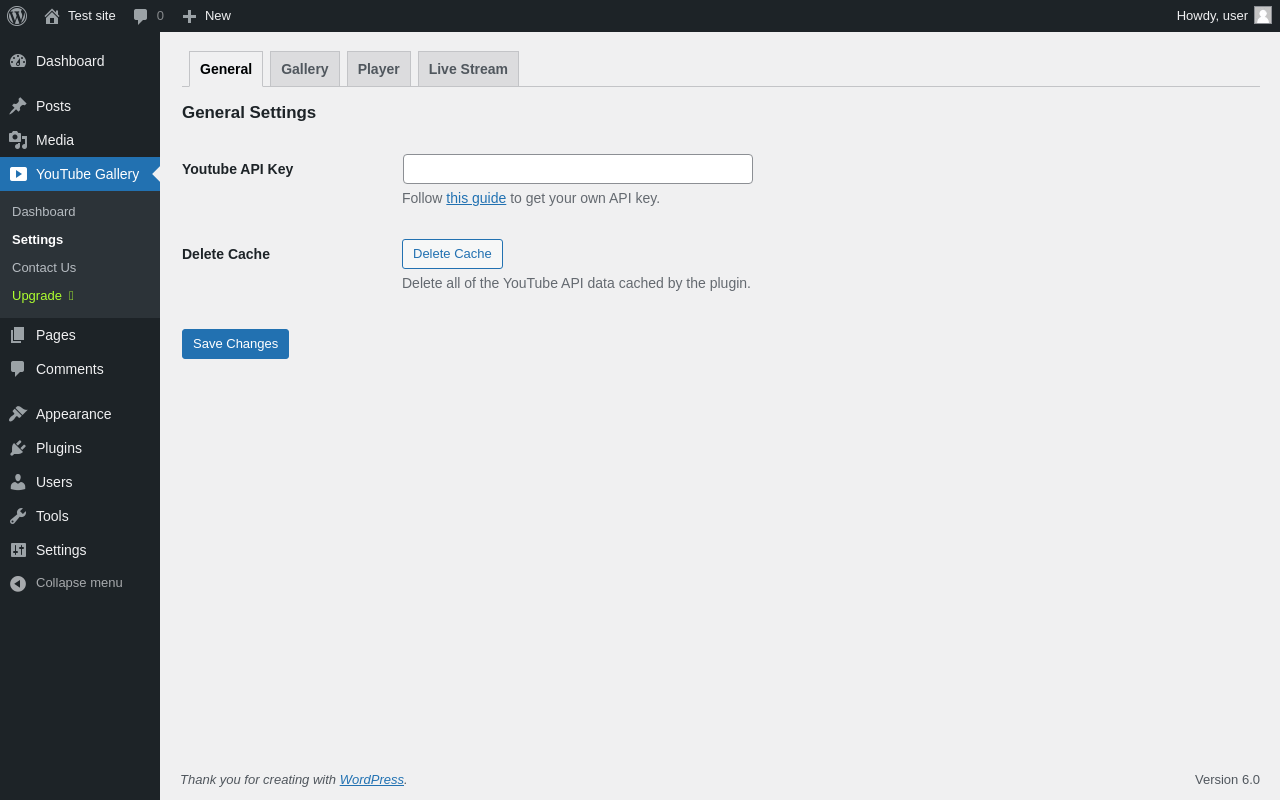Click the Test site name link

point(92,16)
